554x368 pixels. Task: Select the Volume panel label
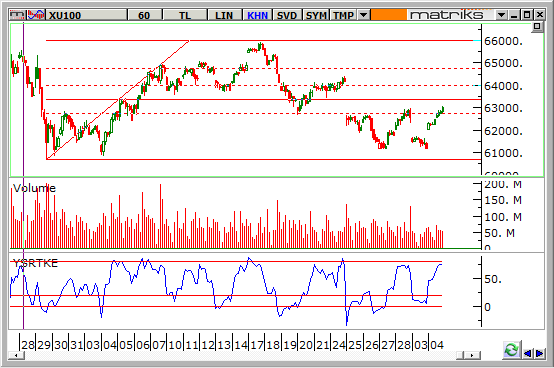click(x=35, y=188)
